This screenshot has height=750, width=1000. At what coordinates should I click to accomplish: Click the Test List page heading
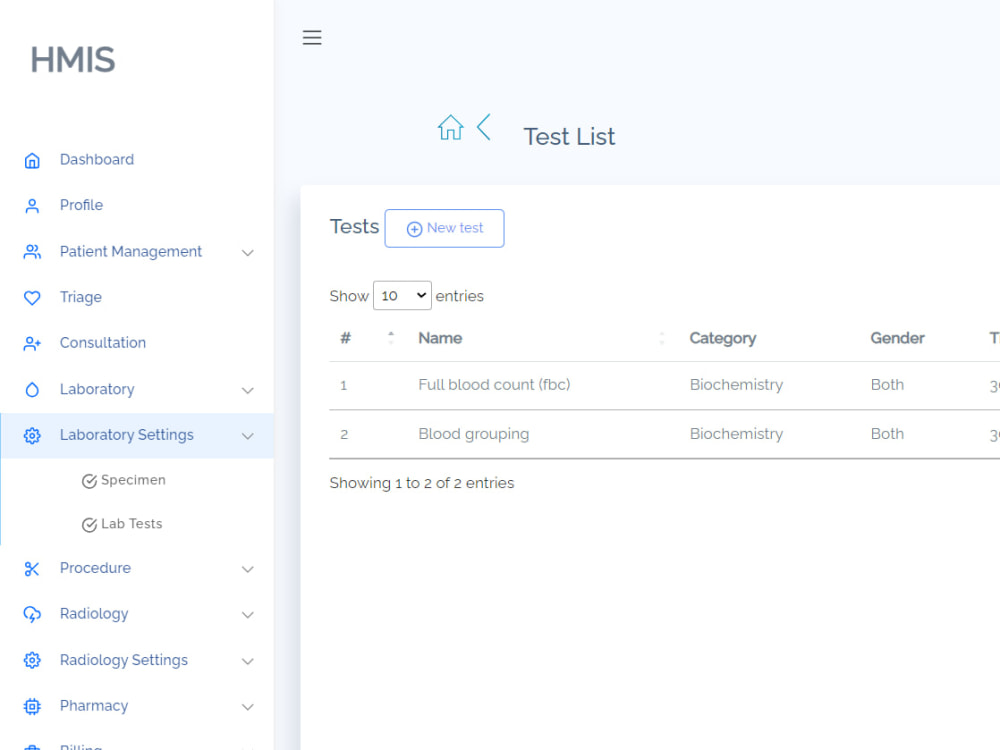pyautogui.click(x=569, y=136)
